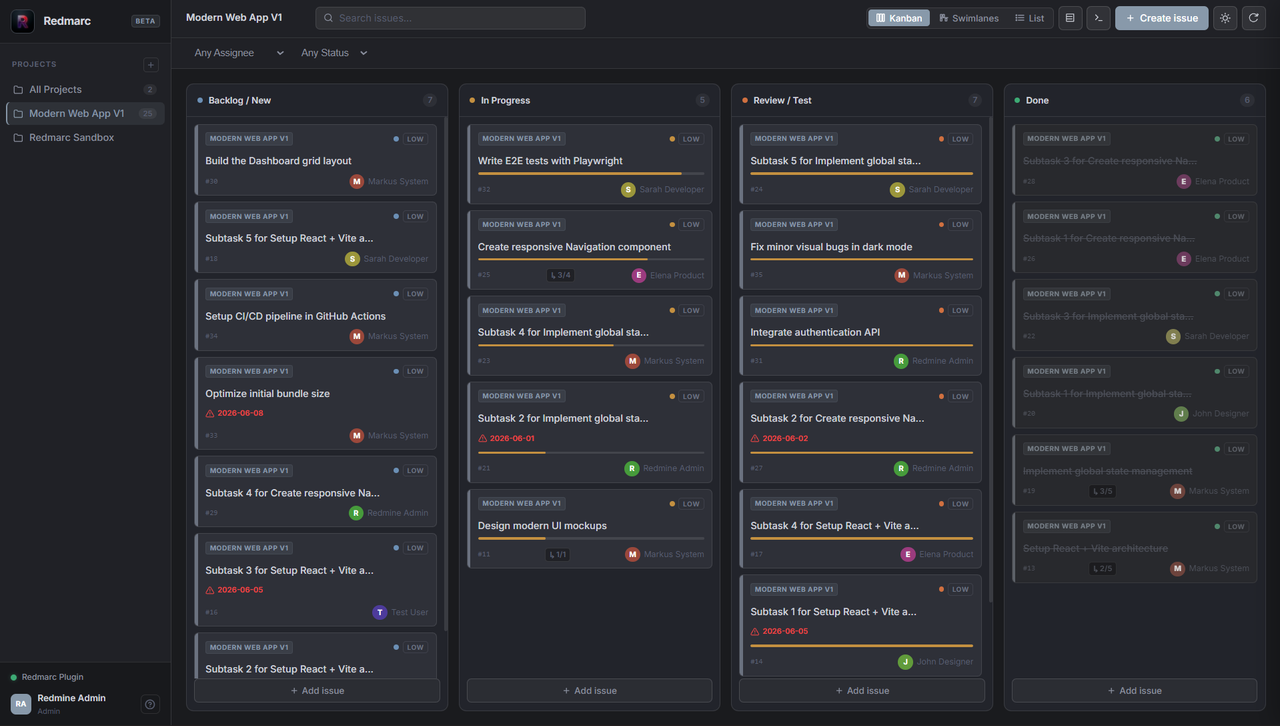Switch to List view
This screenshot has width=1280, height=726.
[x=1029, y=18]
